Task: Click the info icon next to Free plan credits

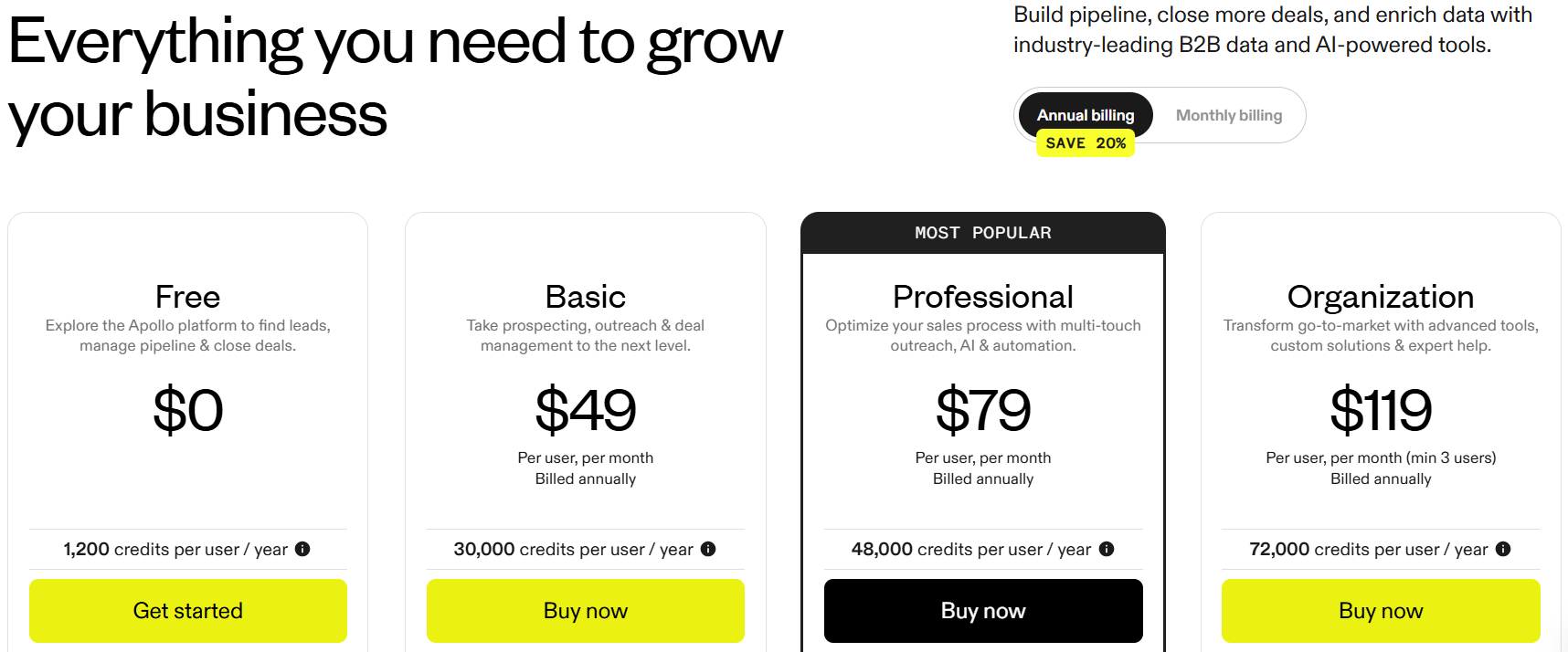Action: 303,549
